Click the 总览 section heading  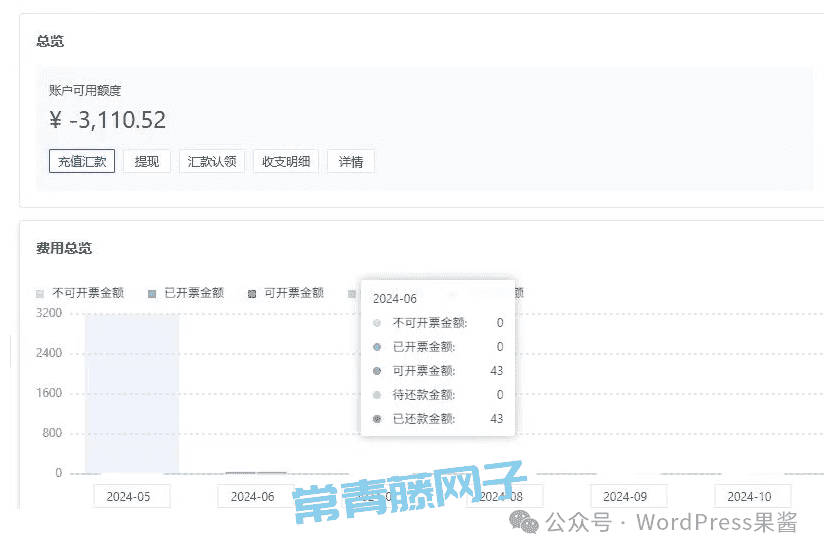click(50, 41)
